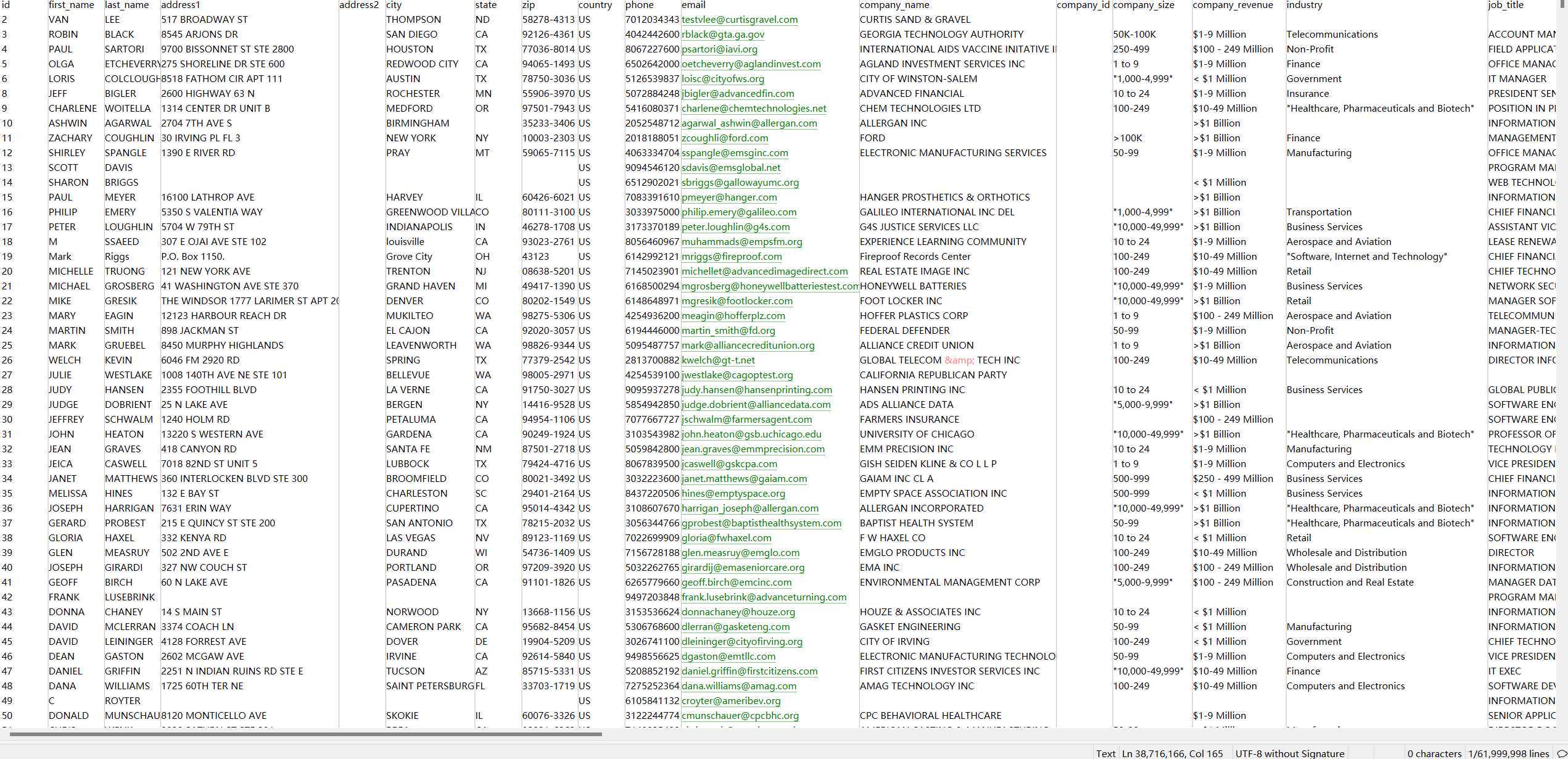
Task: Select the zip column header
Action: tap(529, 5)
